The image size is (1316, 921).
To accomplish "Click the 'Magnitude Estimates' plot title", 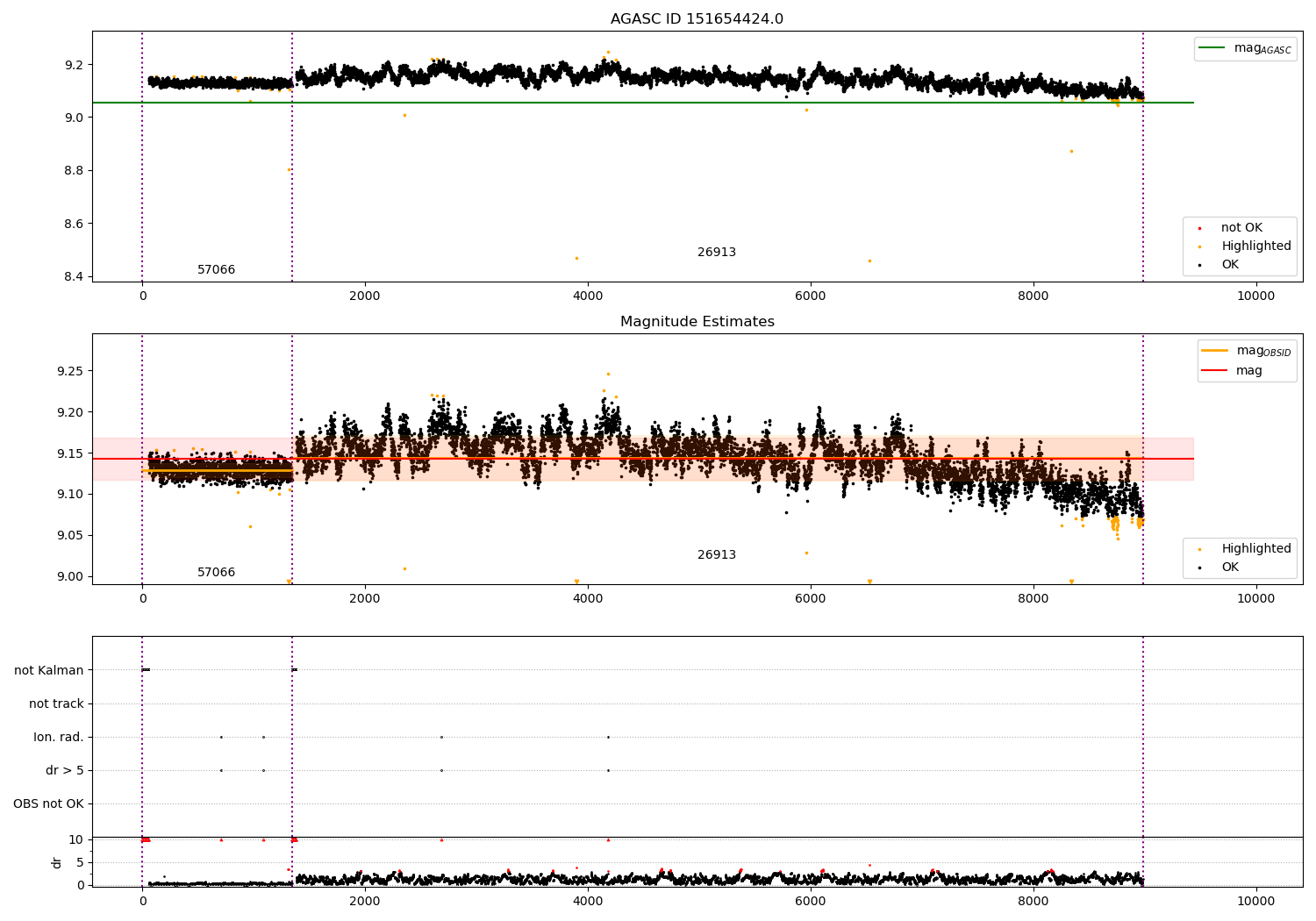I will pos(697,322).
